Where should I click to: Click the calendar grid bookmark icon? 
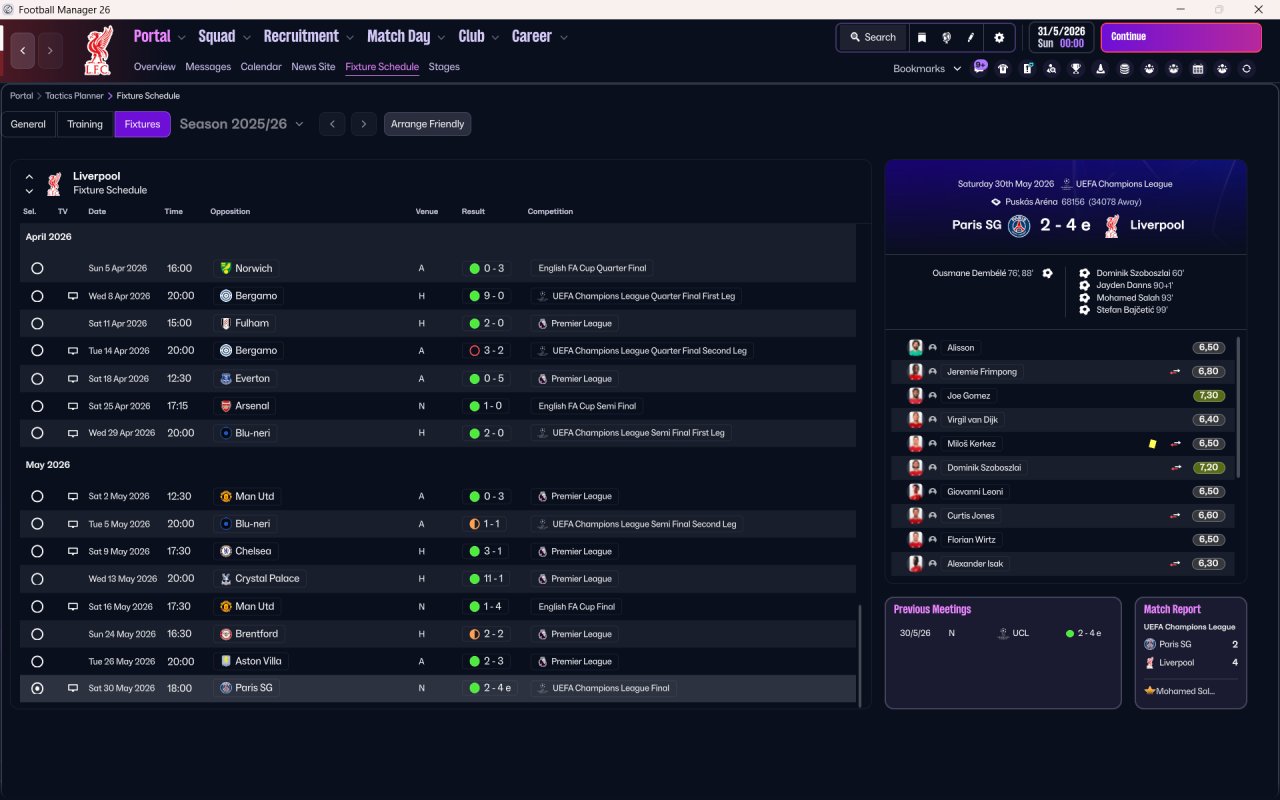point(1198,69)
